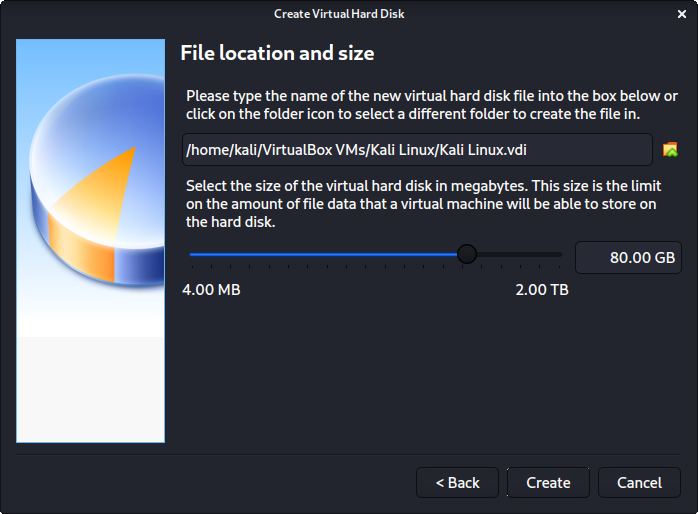The height and width of the screenshot is (514, 698).
Task: Click the file name instruction paragraph
Action: coord(430,105)
